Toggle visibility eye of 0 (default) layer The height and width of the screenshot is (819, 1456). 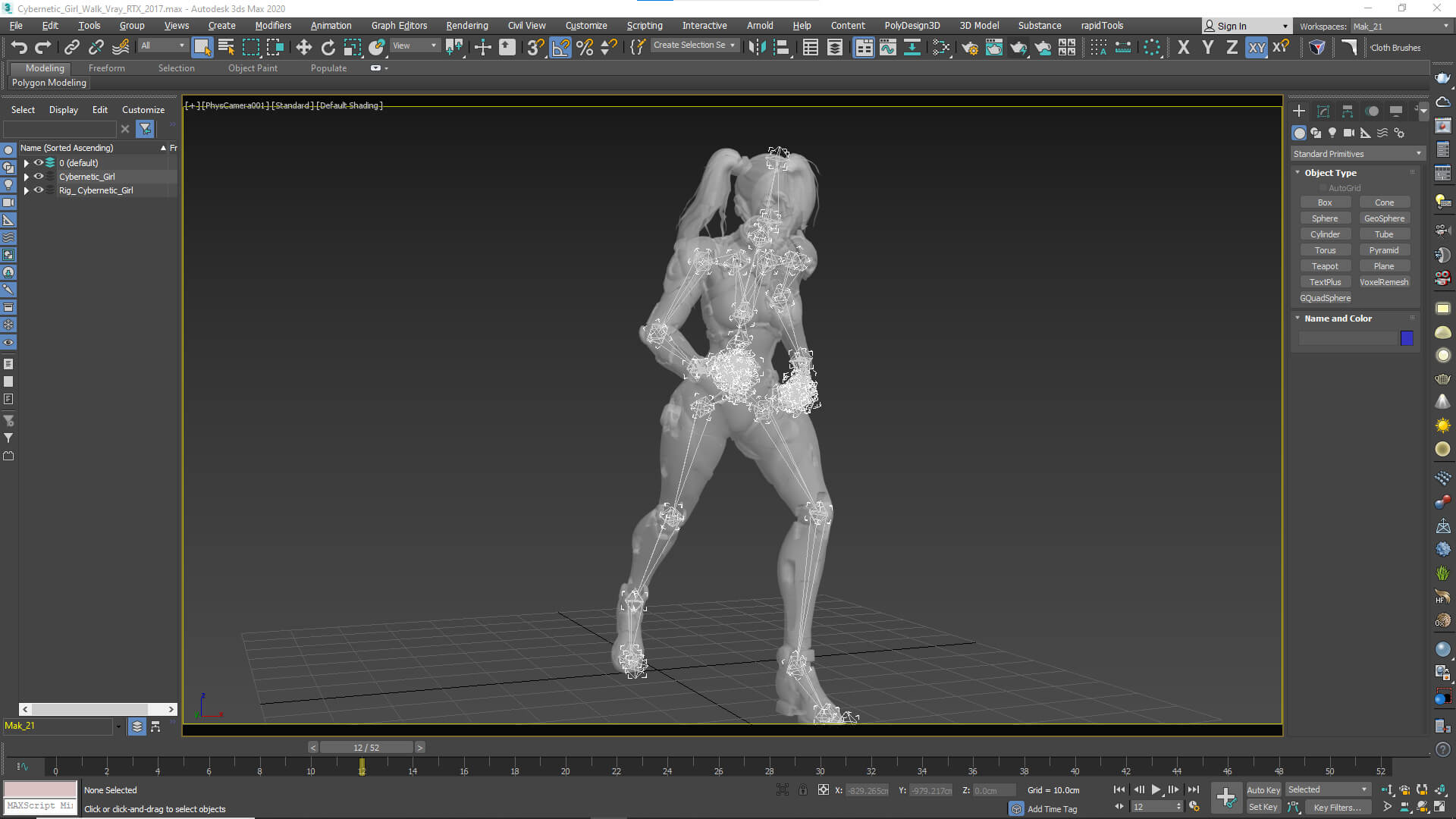(39, 162)
